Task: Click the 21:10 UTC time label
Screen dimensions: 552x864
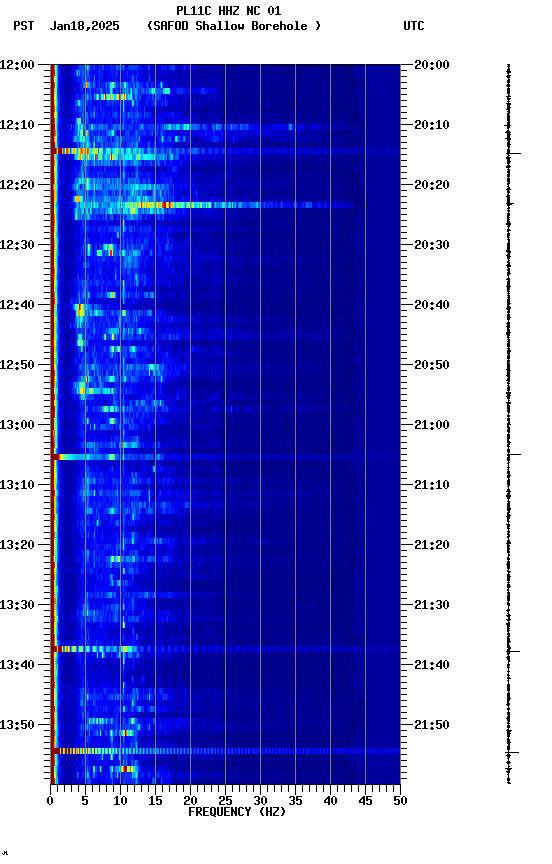Action: [x=432, y=485]
